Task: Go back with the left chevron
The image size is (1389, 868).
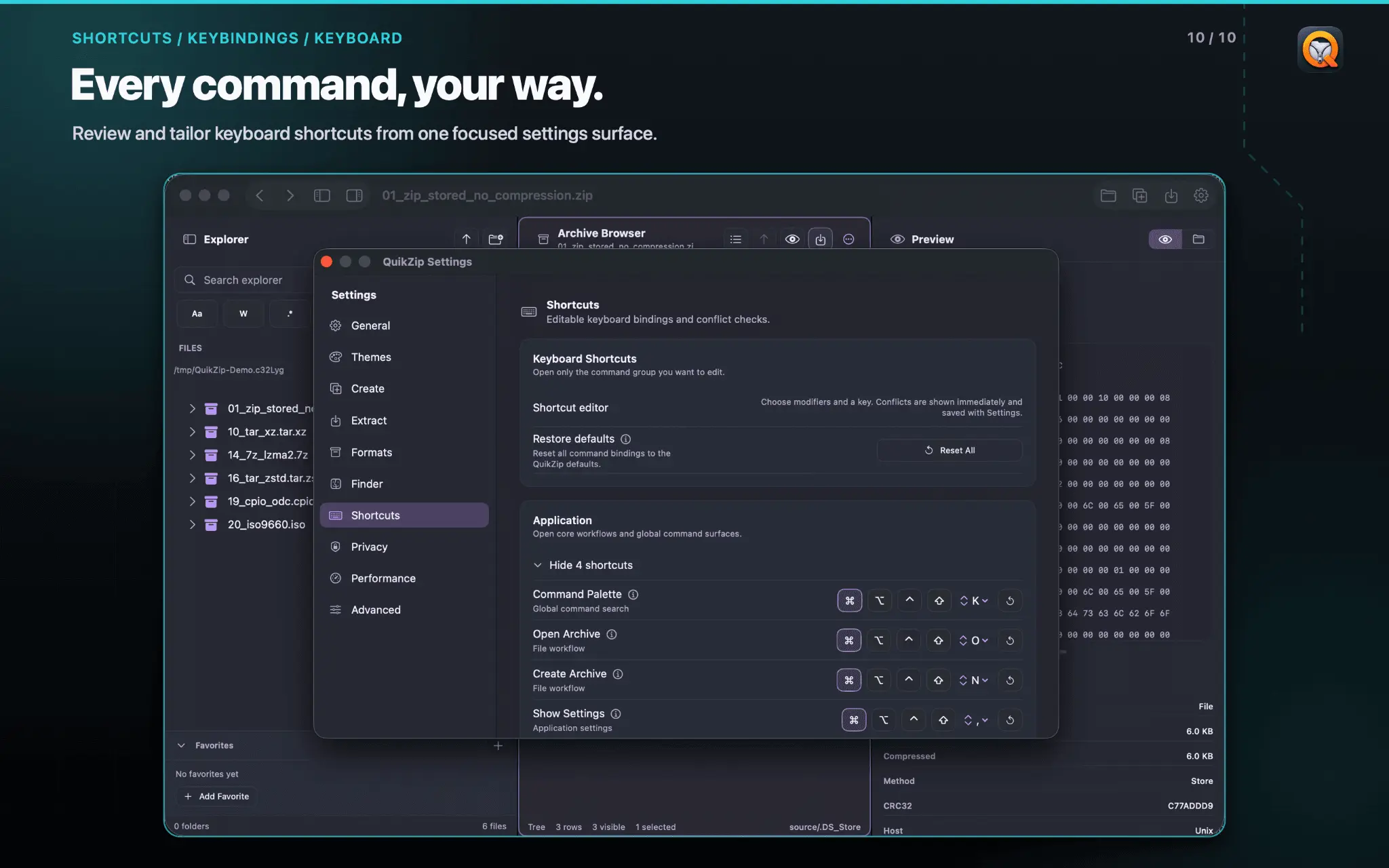Action: [x=259, y=195]
